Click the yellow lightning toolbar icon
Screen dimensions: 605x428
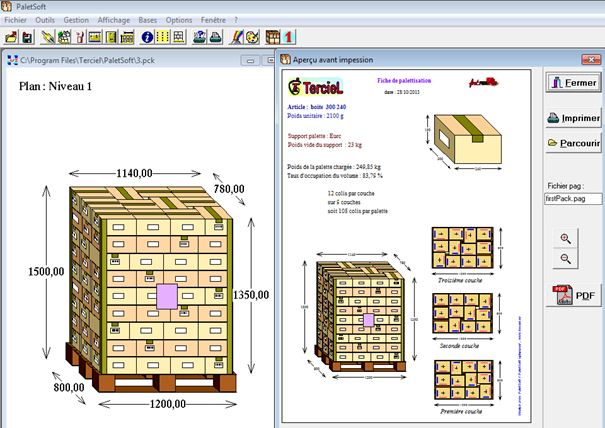tap(48, 37)
